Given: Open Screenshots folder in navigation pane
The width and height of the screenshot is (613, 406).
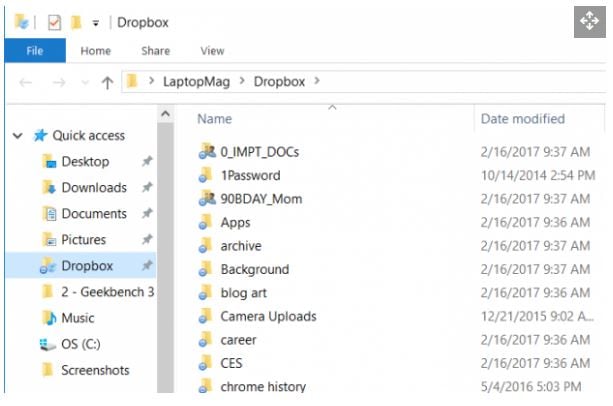Looking at the screenshot, I should [95, 370].
